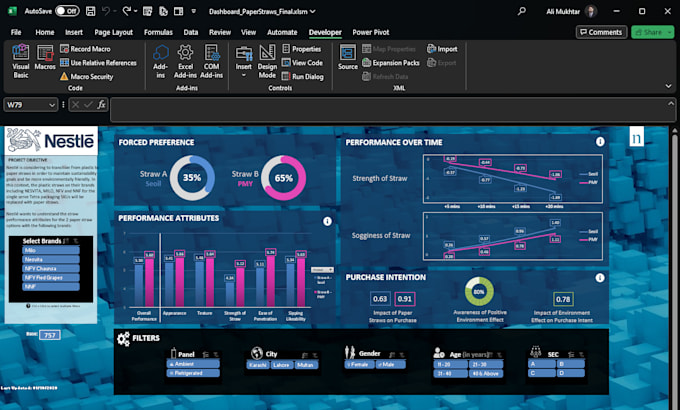Open control Properties
680x410 pixels.
(302, 49)
